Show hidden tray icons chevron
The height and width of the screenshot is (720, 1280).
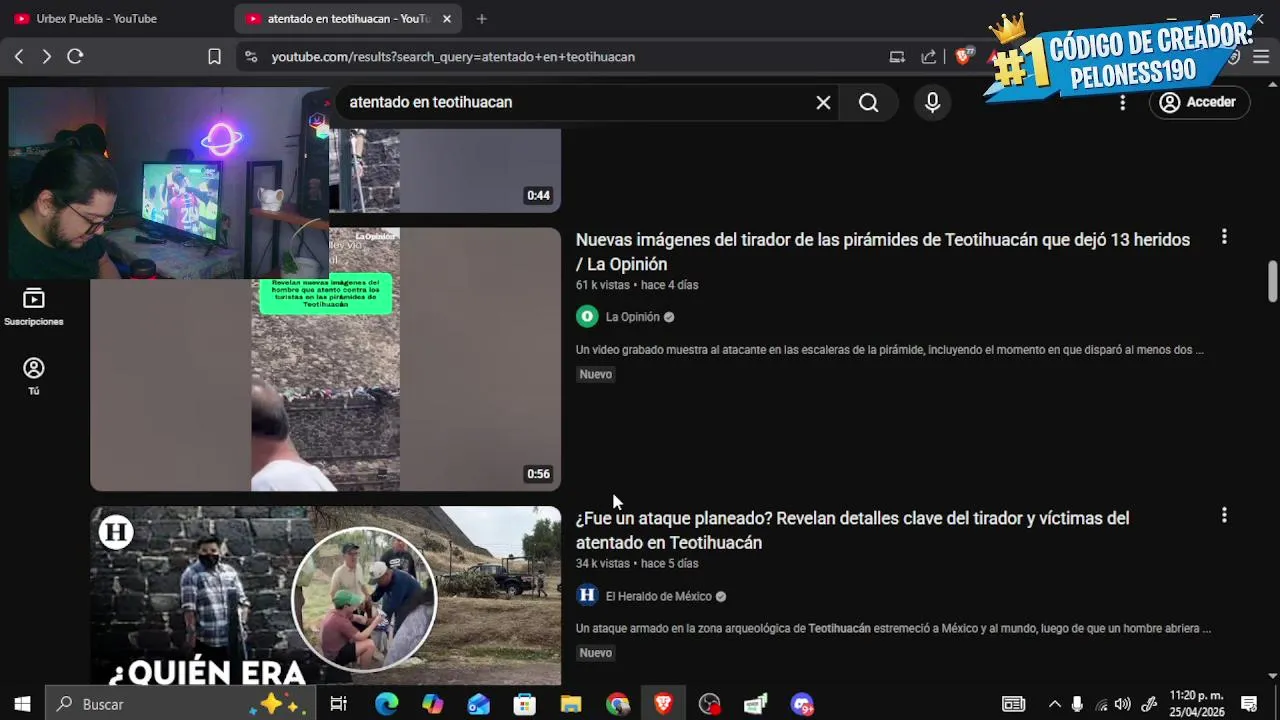(x=1054, y=704)
